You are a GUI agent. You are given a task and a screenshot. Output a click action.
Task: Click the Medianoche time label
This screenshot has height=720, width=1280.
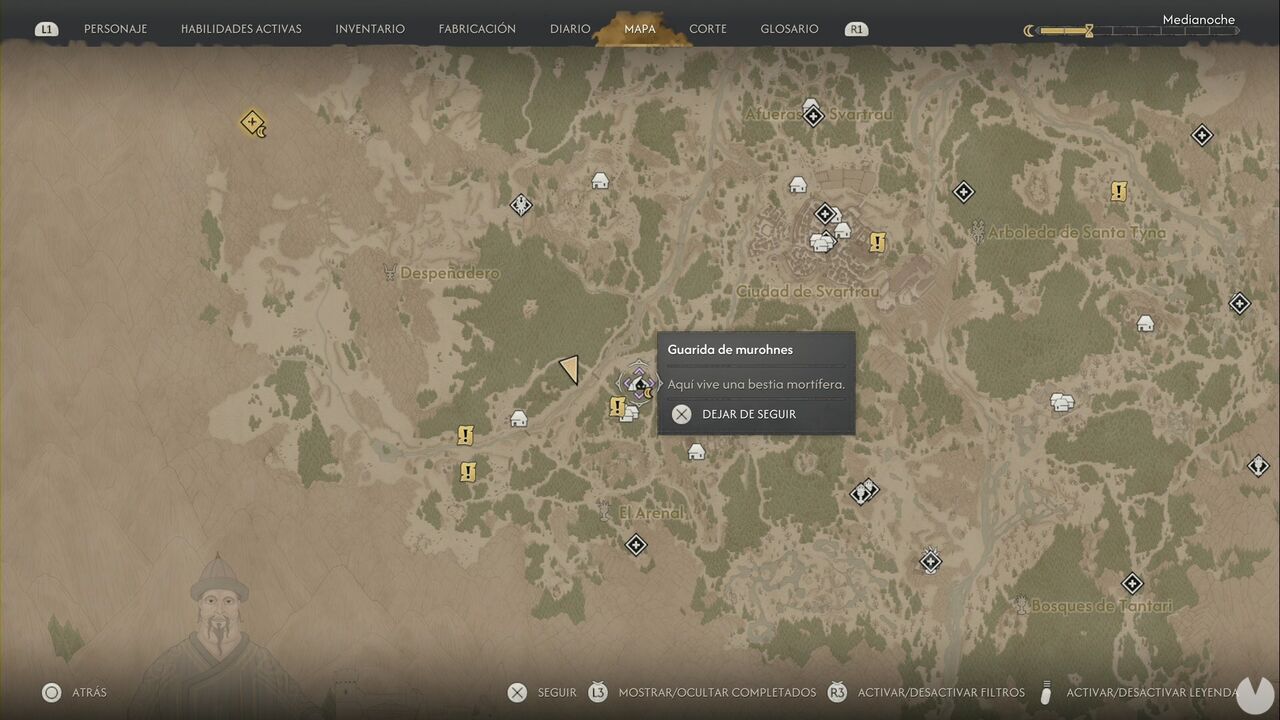tap(1199, 19)
